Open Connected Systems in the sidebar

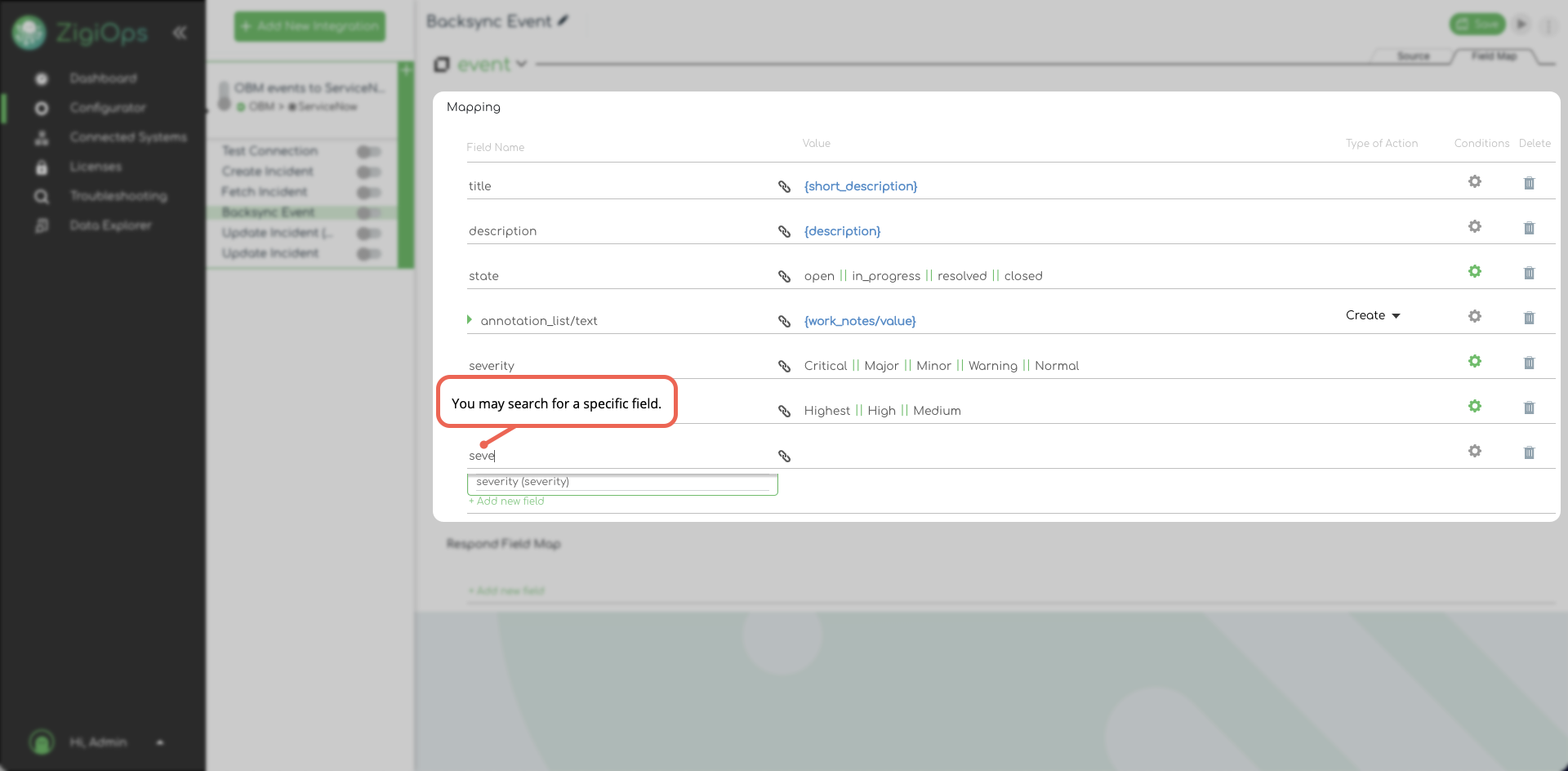tap(127, 137)
